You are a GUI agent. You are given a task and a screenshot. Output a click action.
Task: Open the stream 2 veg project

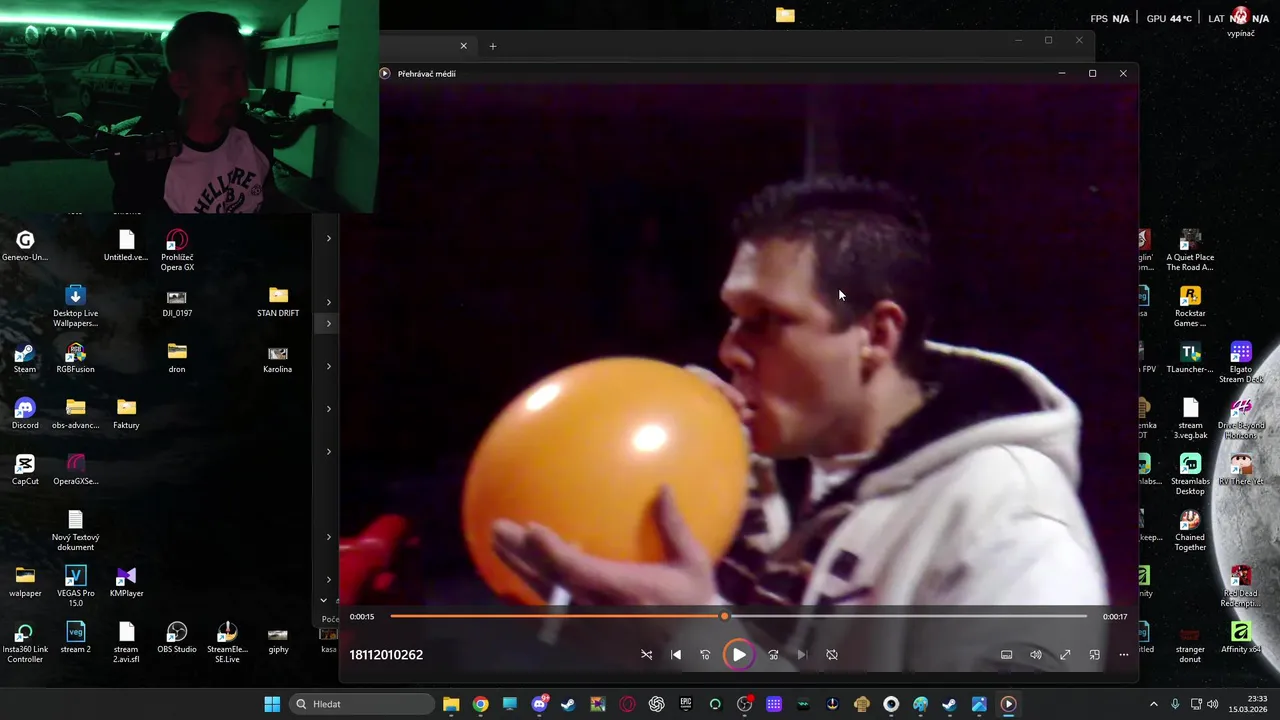pos(75,638)
